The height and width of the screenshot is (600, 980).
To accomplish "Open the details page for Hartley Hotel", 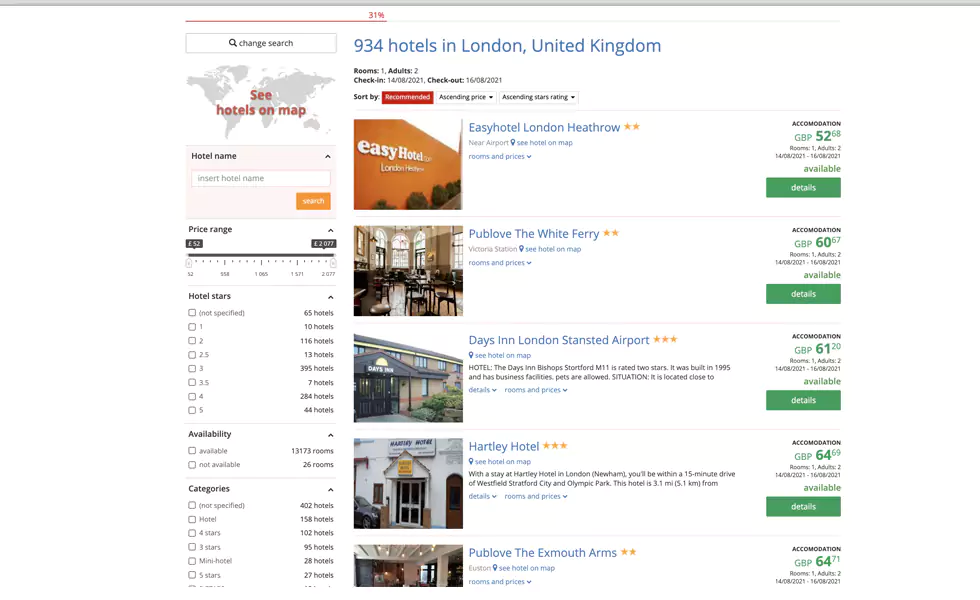I will [x=803, y=506].
